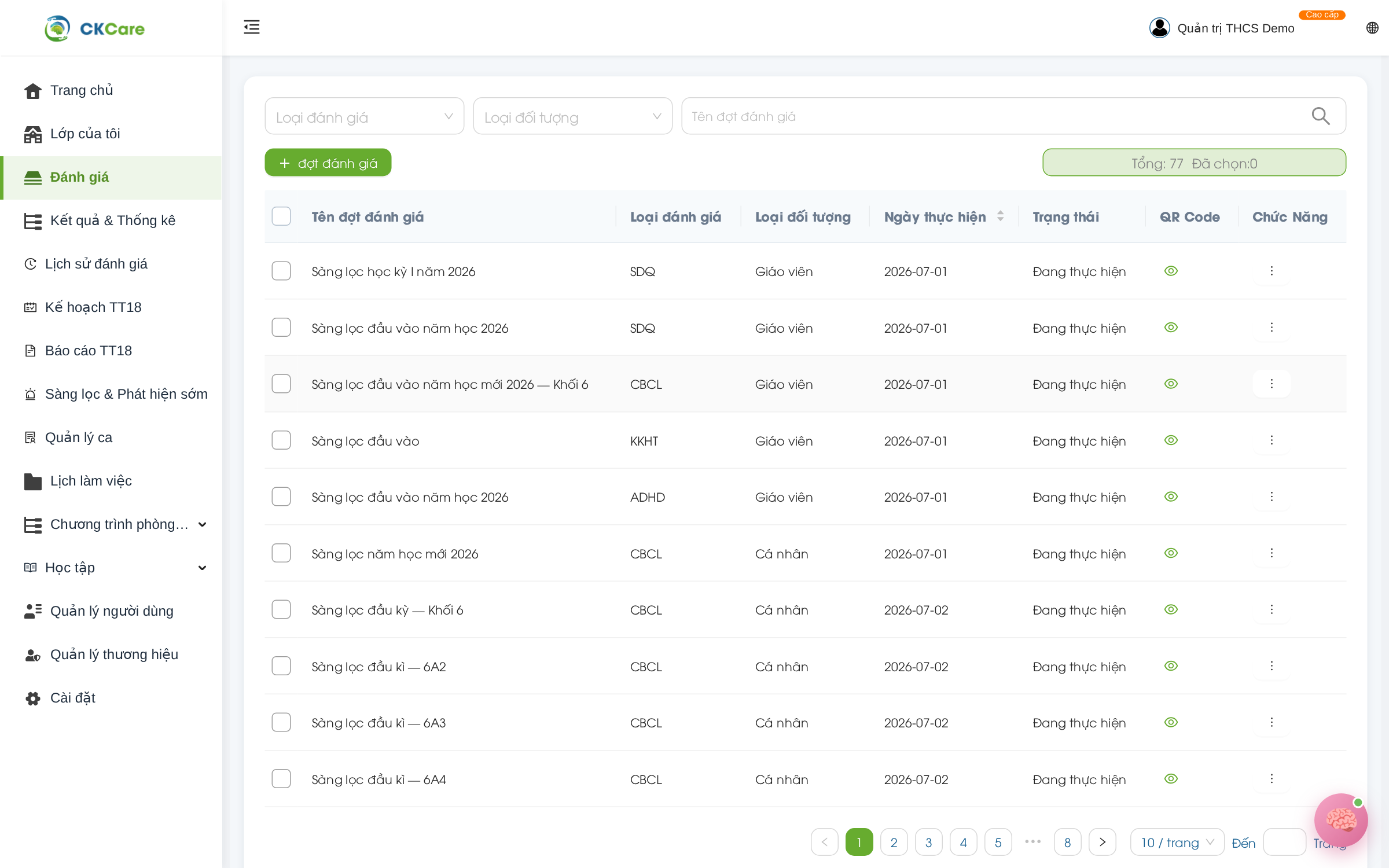Select the Sàng lọc đầu kì — 6A2 row checkbox
Screen dimensions: 1389x868
(x=281, y=667)
